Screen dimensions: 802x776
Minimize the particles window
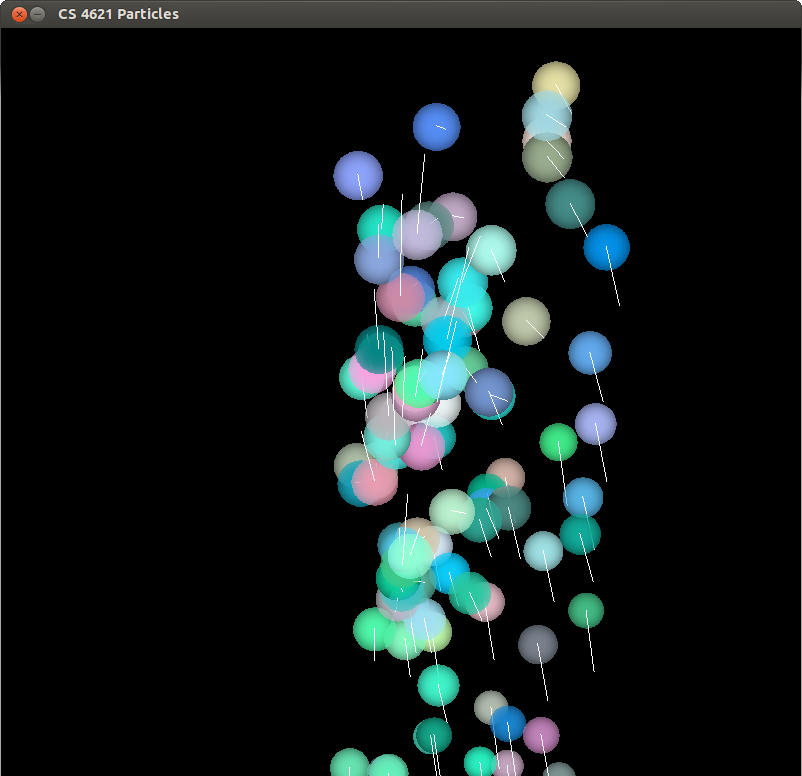pyautogui.click(x=37, y=14)
